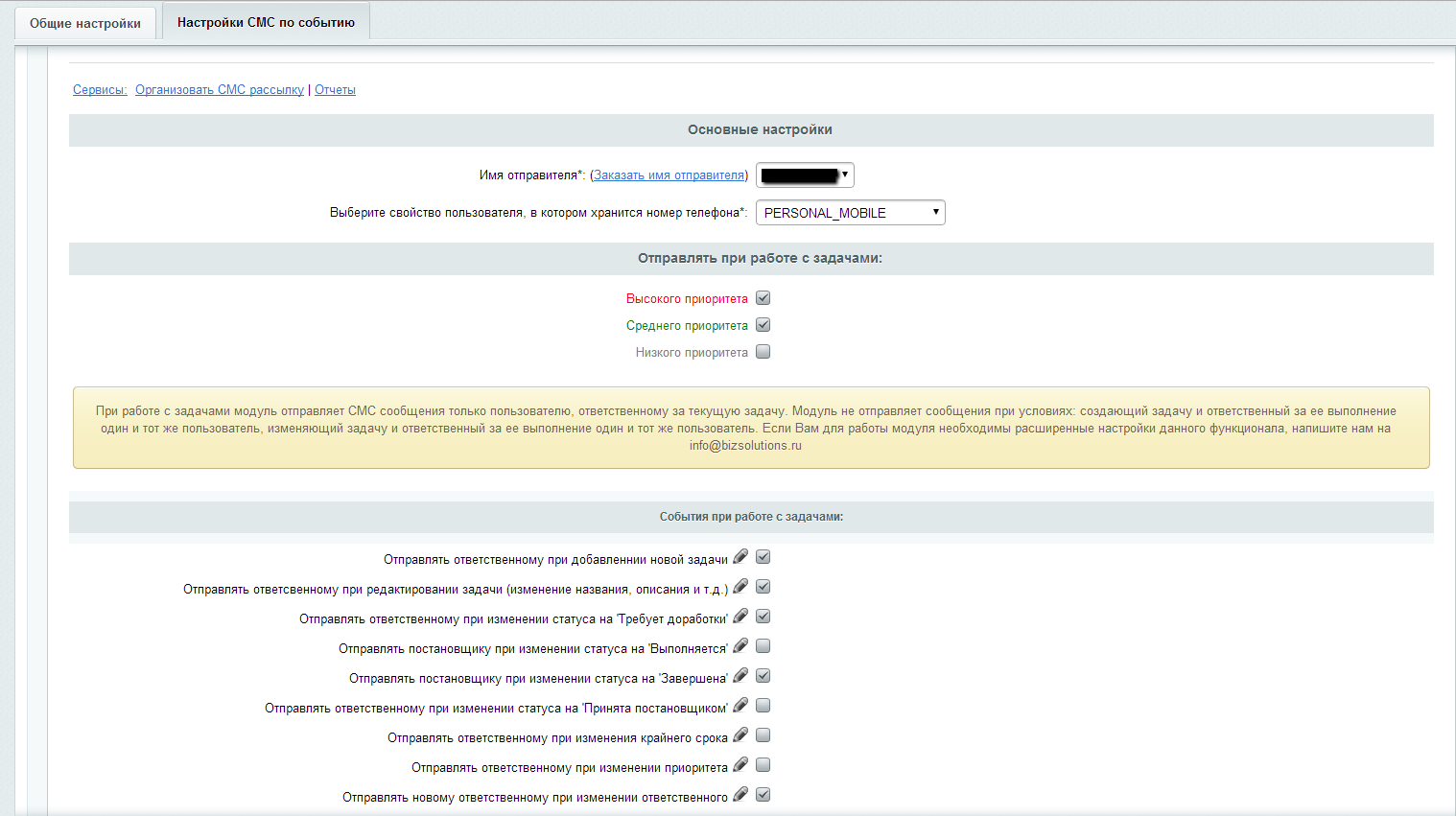Enable sending on 'Выполняется' status change

763,646
